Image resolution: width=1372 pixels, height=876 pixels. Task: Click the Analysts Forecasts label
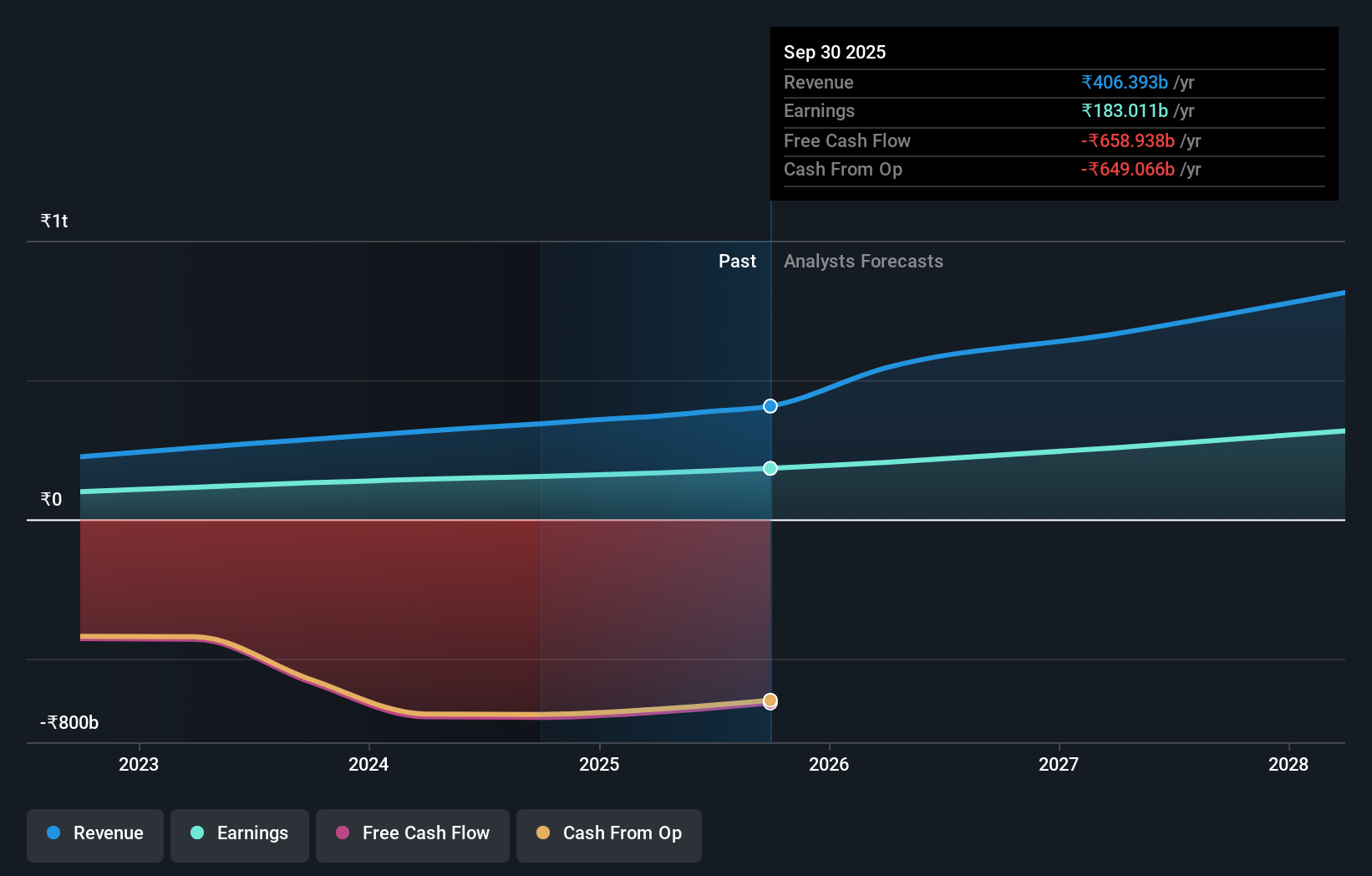(x=863, y=262)
